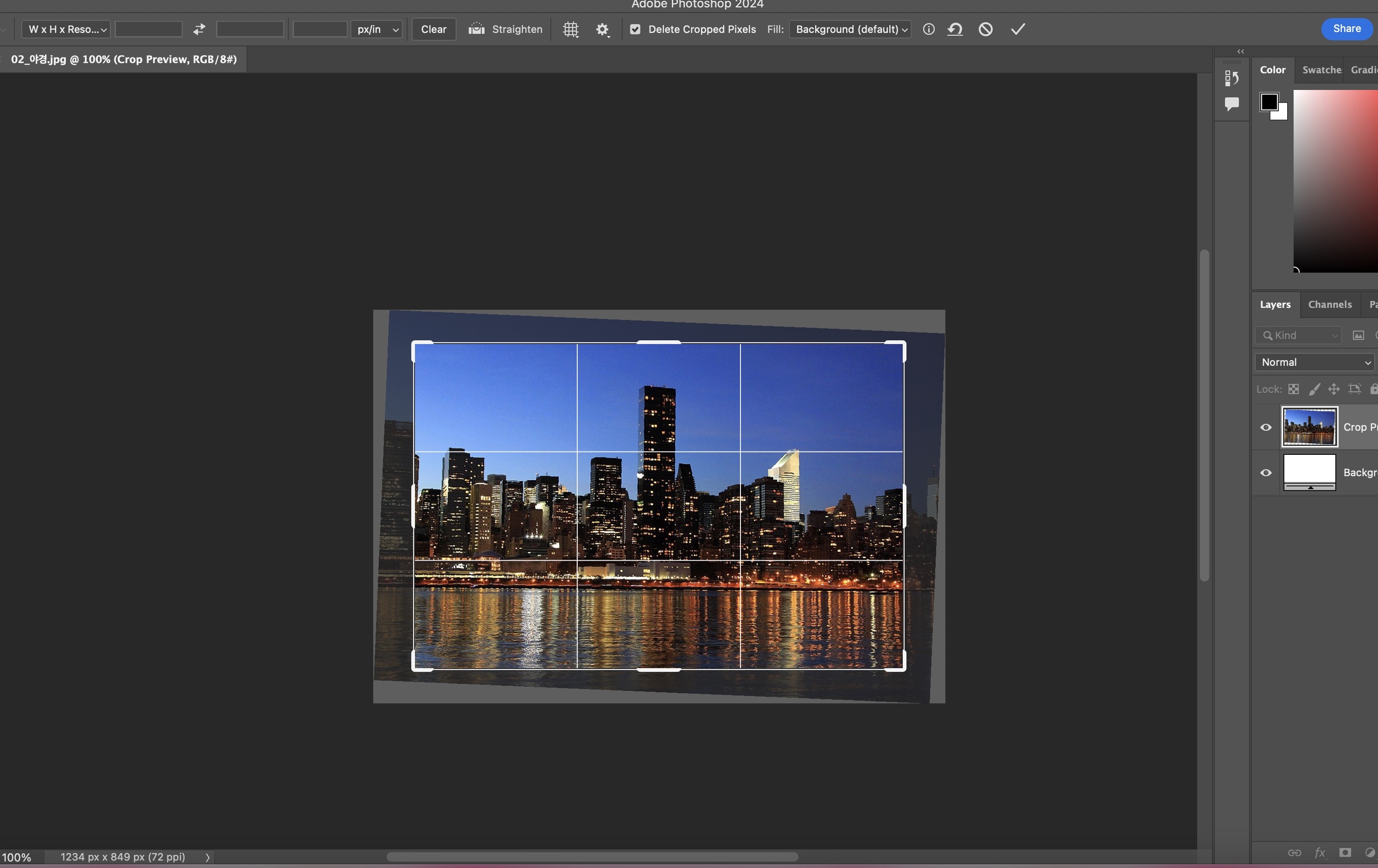This screenshot has width=1378, height=868.
Task: Commit the crop with the checkmark icon
Action: click(x=1017, y=29)
